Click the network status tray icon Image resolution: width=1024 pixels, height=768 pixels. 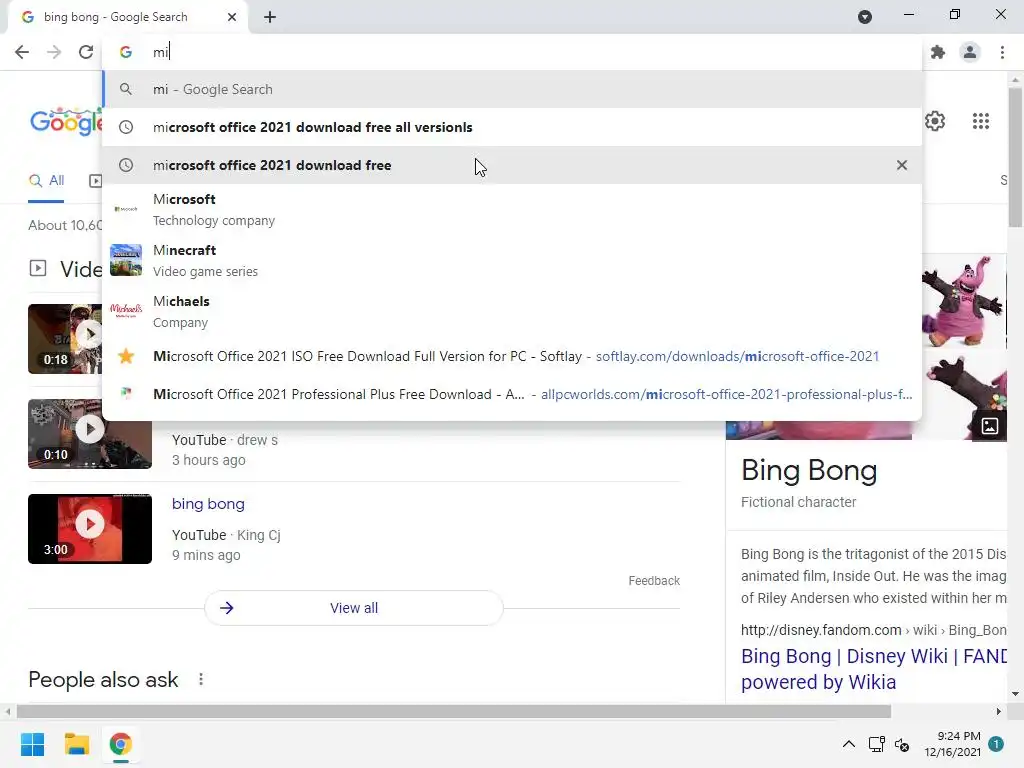tap(876, 744)
